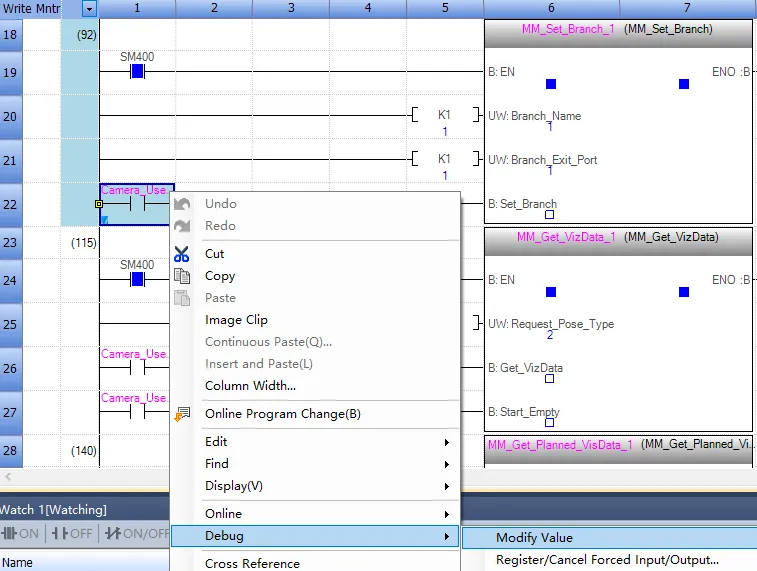
Task: Toggle the Get_VizData input indicator box
Action: tap(549, 379)
